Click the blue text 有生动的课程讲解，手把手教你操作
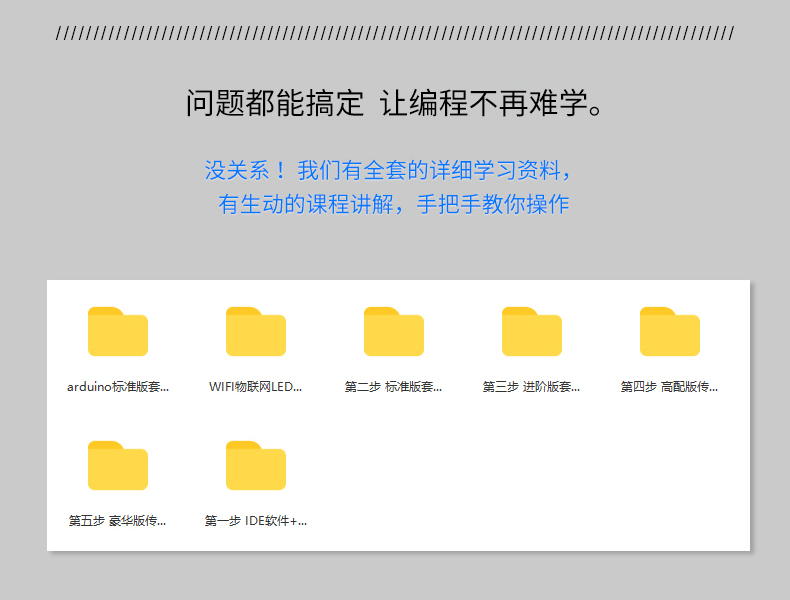 coord(394,204)
